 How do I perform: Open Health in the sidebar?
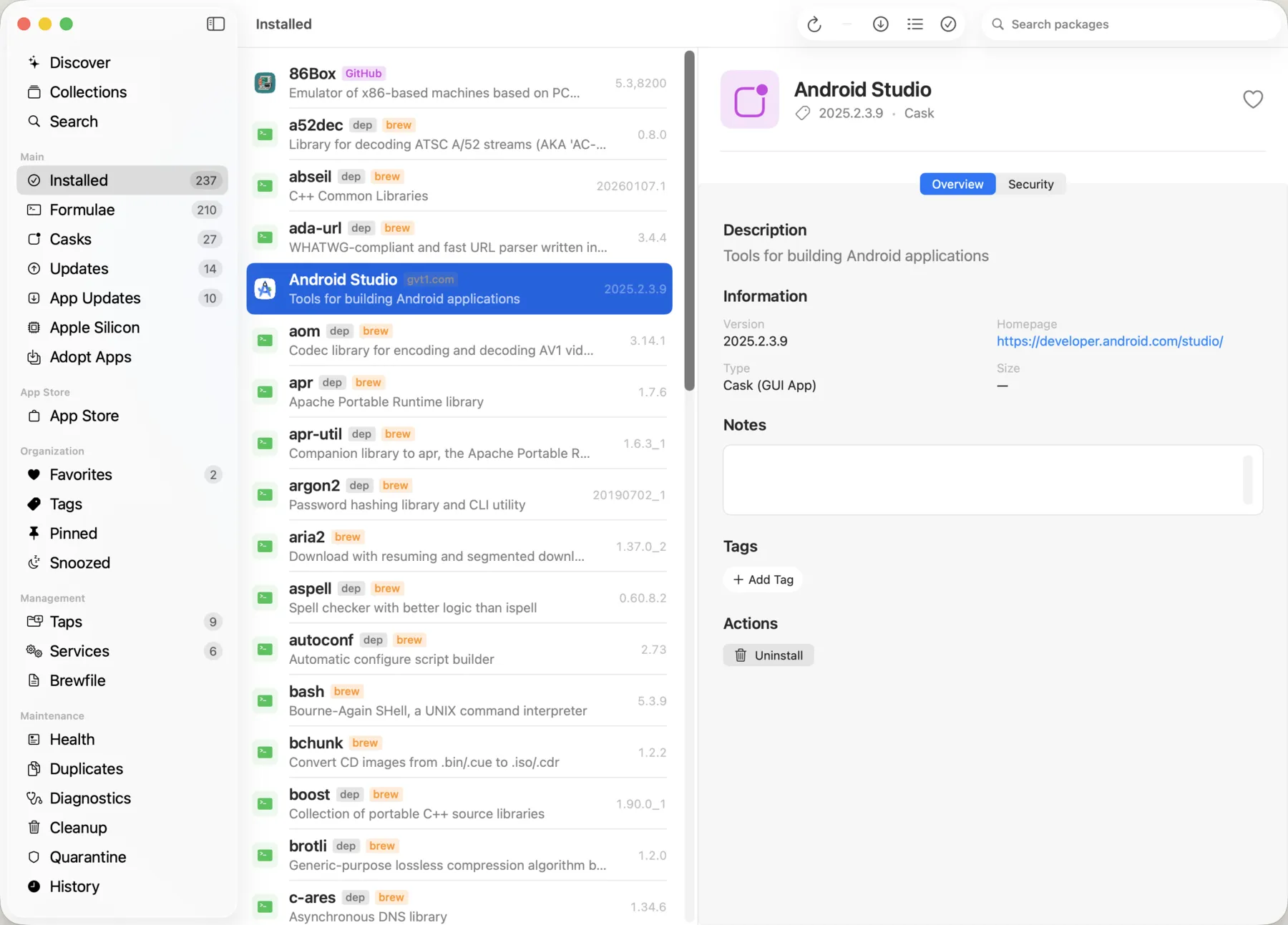(122, 739)
